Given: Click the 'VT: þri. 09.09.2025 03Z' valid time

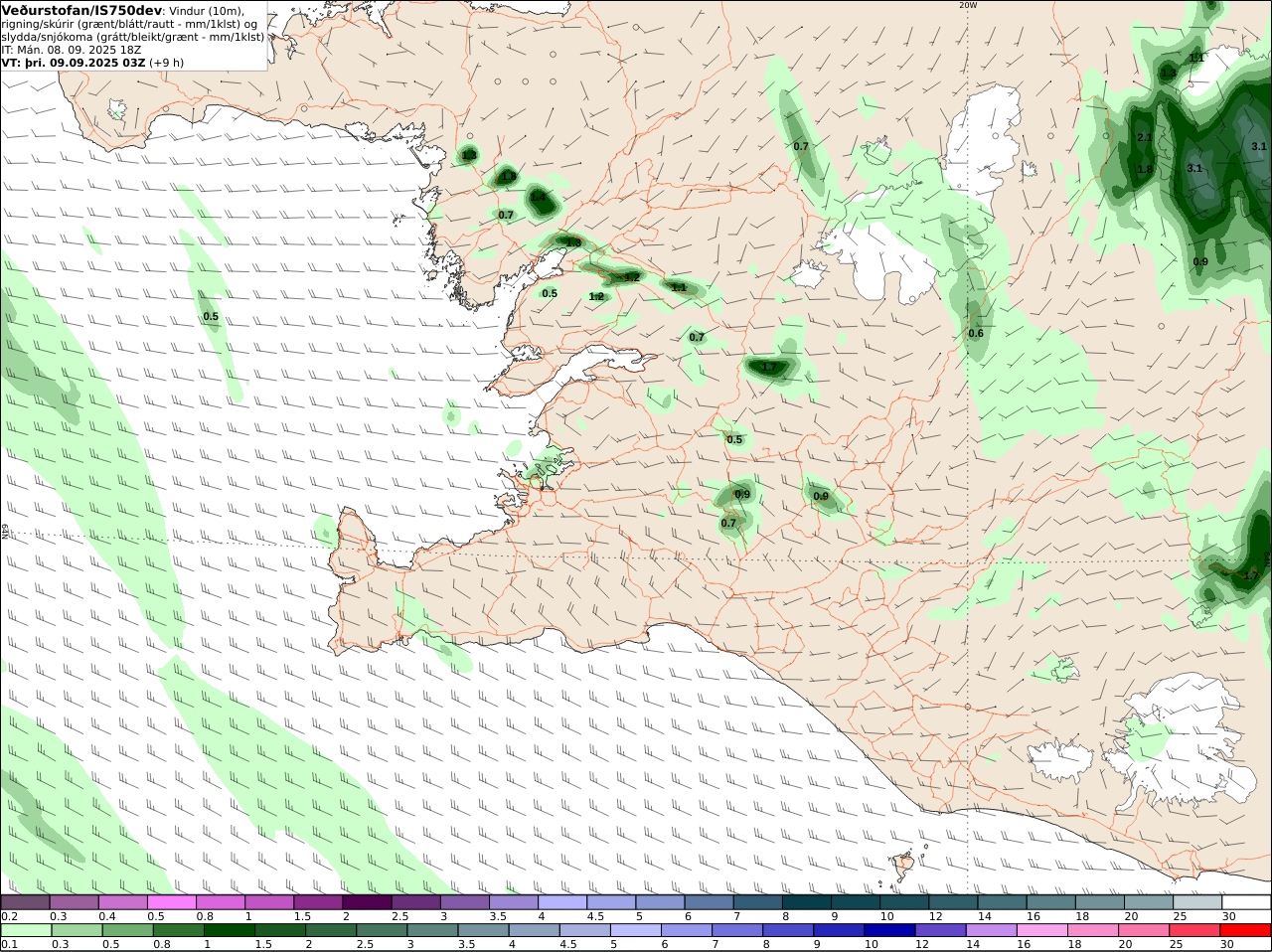Looking at the screenshot, I should coord(74,62).
